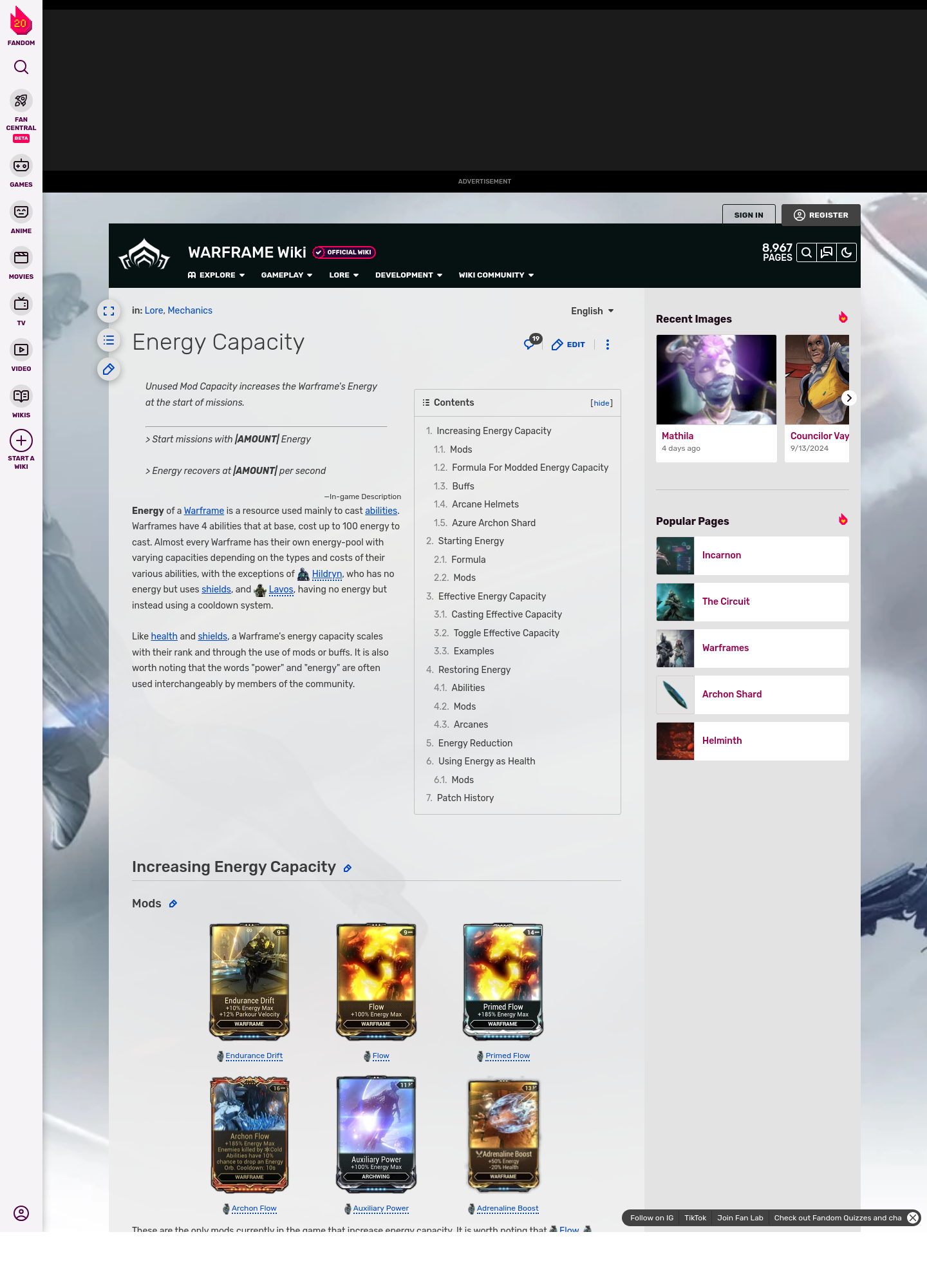Click Join Fan Lab link

coord(740,1218)
